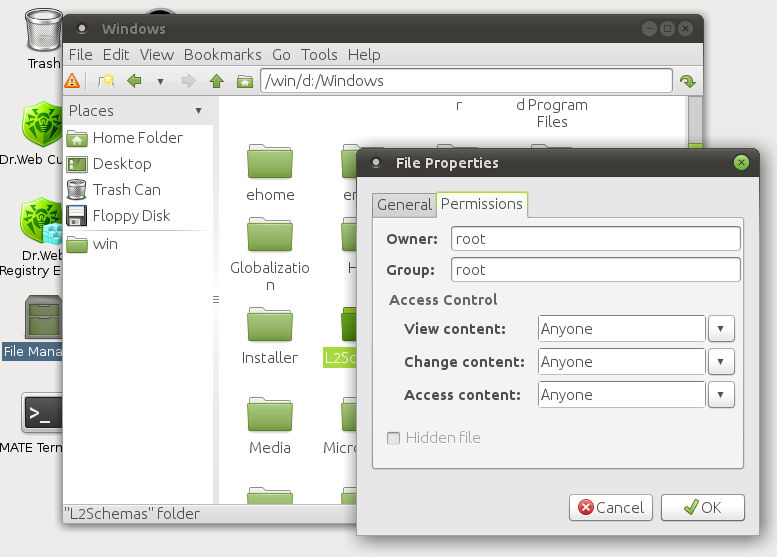Go up to parent folder arrow
Viewport: 777px width, 557px height.
(x=217, y=80)
